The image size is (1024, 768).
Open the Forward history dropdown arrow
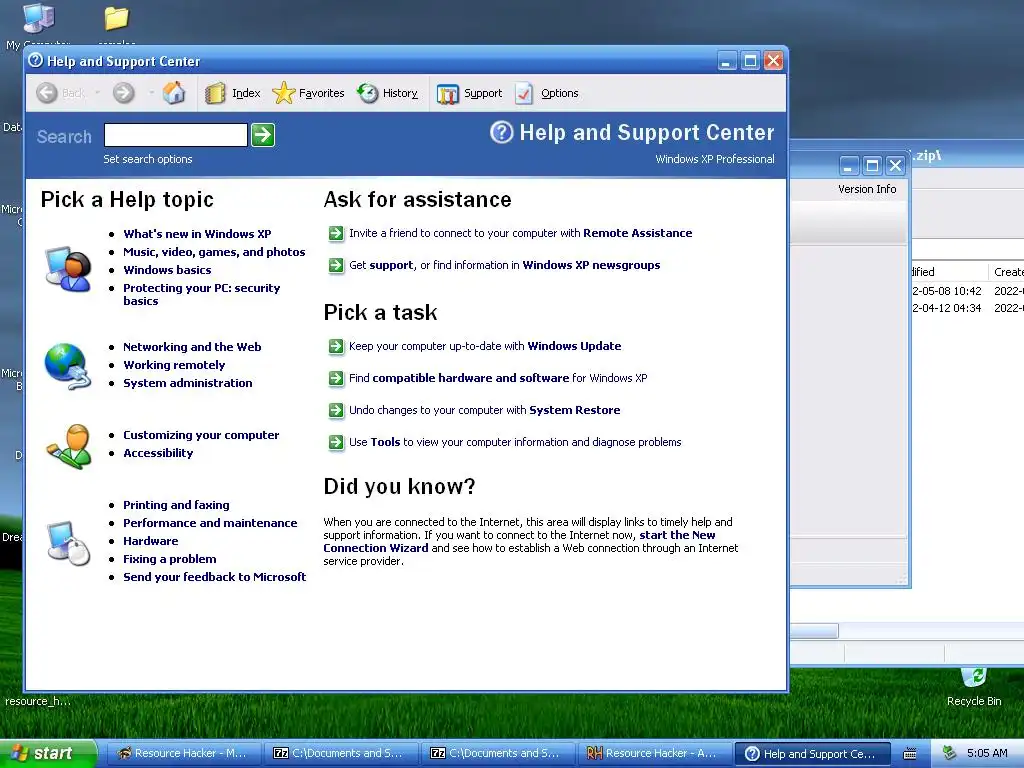click(x=151, y=93)
